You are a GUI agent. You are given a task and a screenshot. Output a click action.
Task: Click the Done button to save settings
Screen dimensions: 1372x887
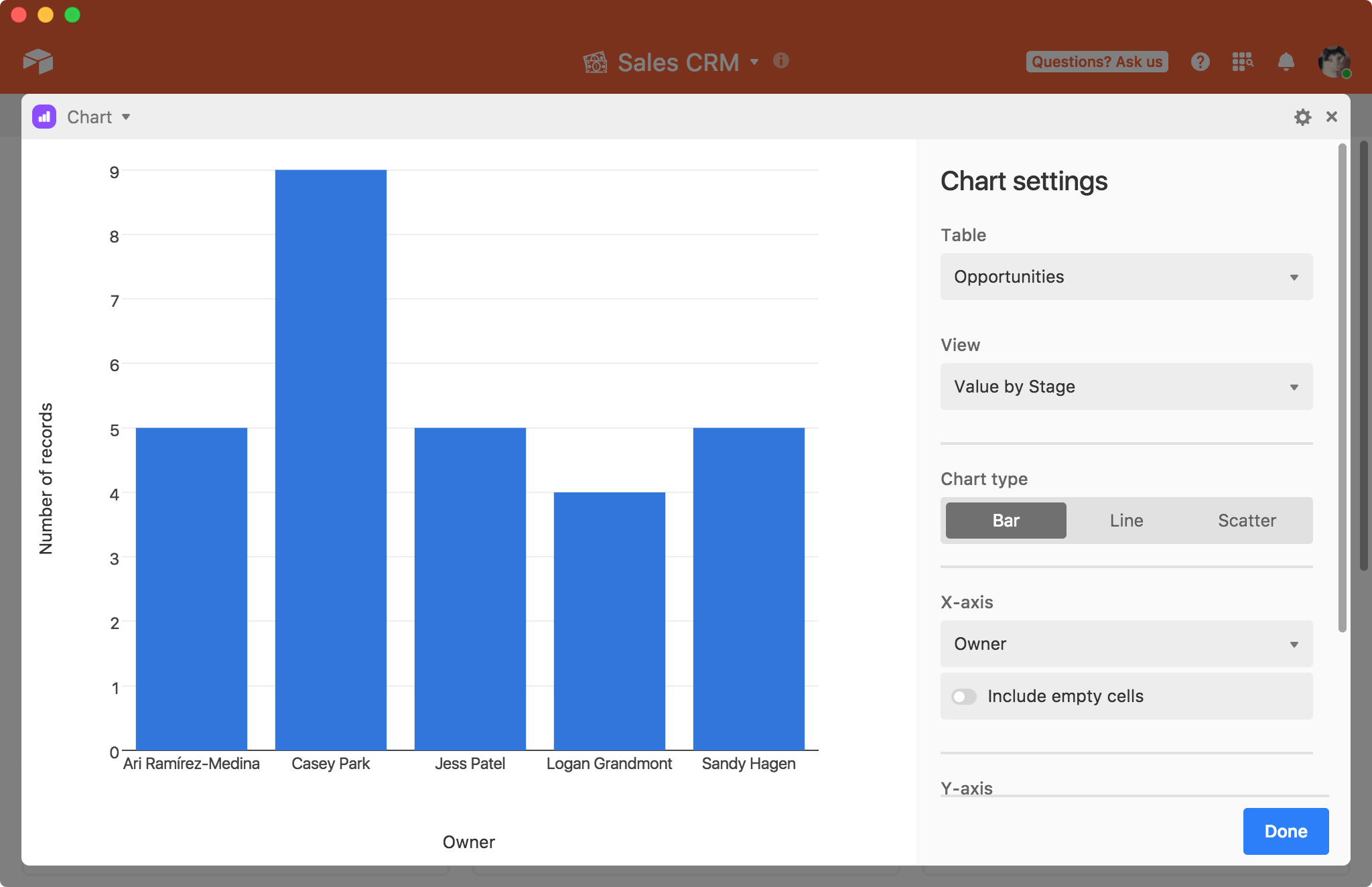click(x=1286, y=832)
